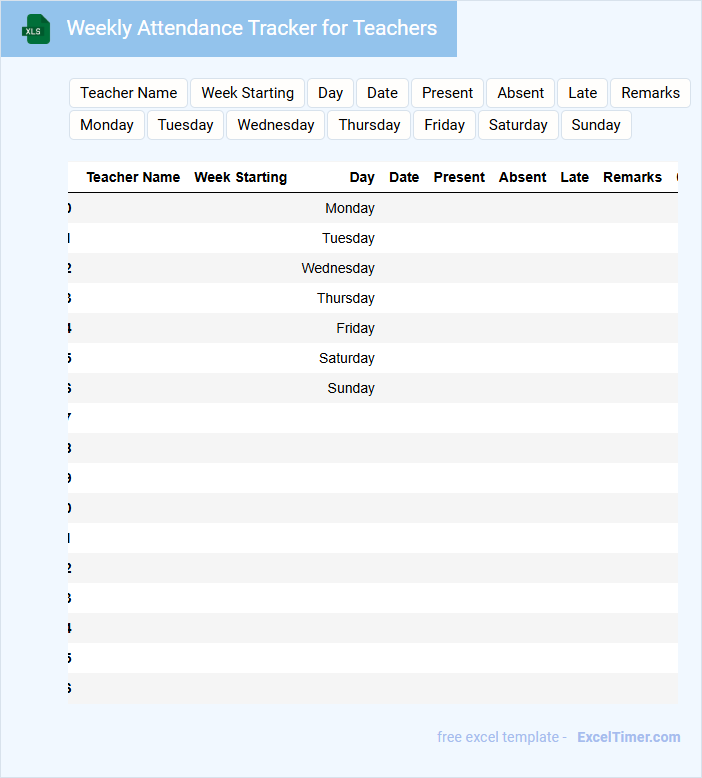Select the Thursday cell in the table

(x=346, y=298)
